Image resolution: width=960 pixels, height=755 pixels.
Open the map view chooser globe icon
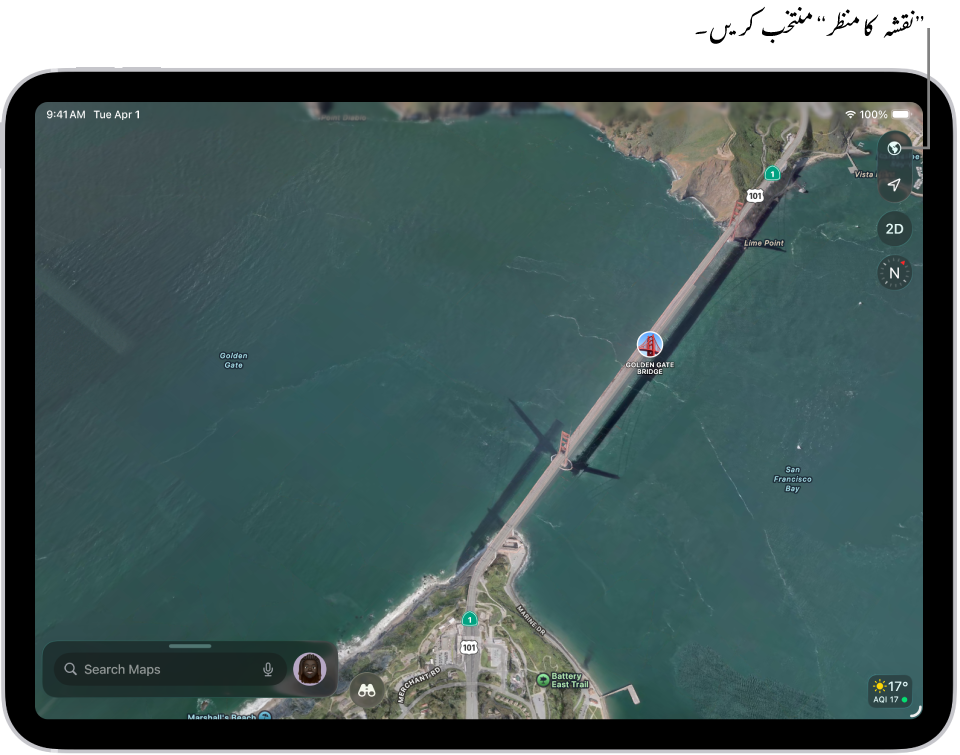click(x=894, y=148)
